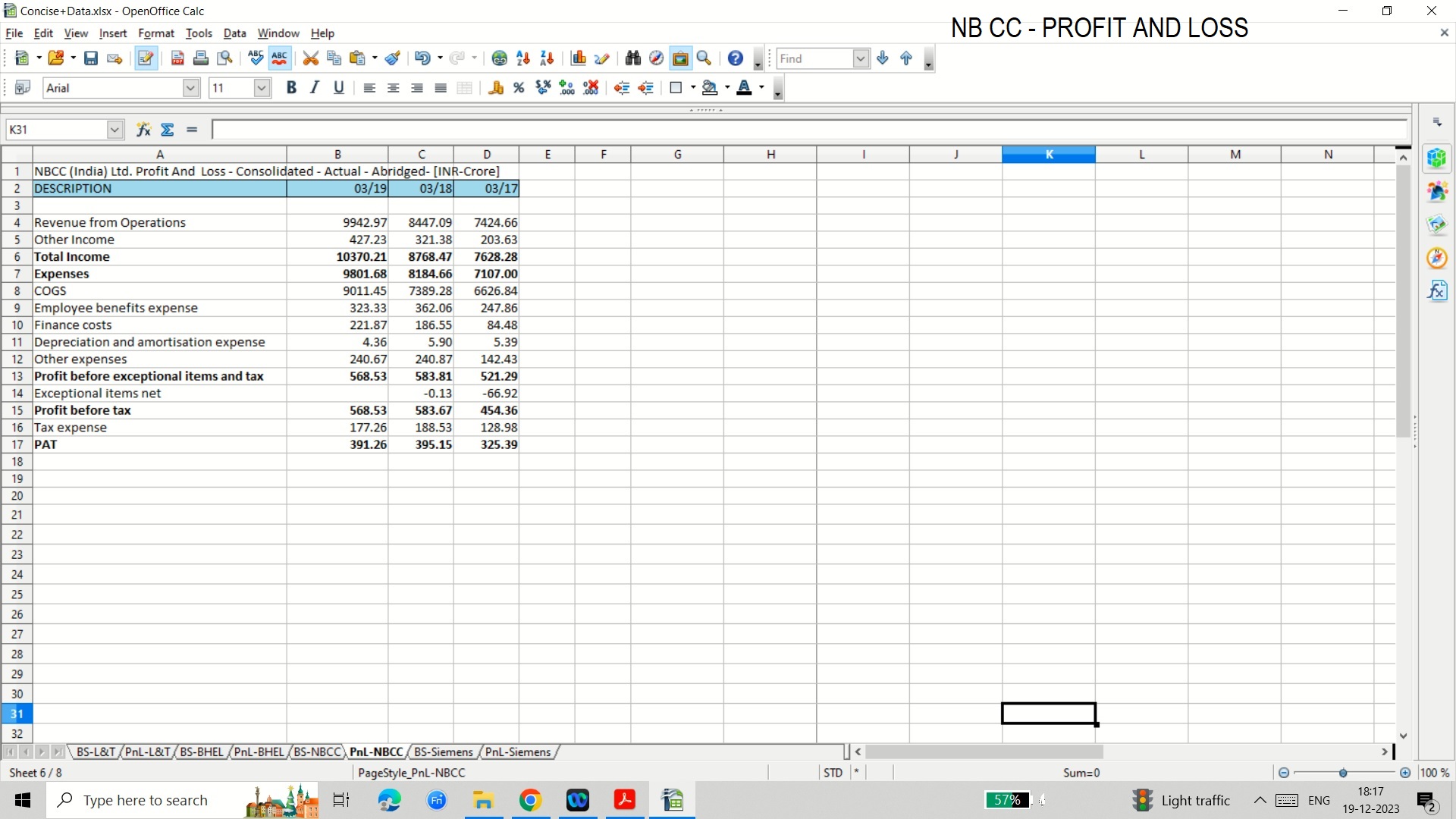
Task: Toggle AutoSpellcheck ABC icon
Action: (x=280, y=58)
